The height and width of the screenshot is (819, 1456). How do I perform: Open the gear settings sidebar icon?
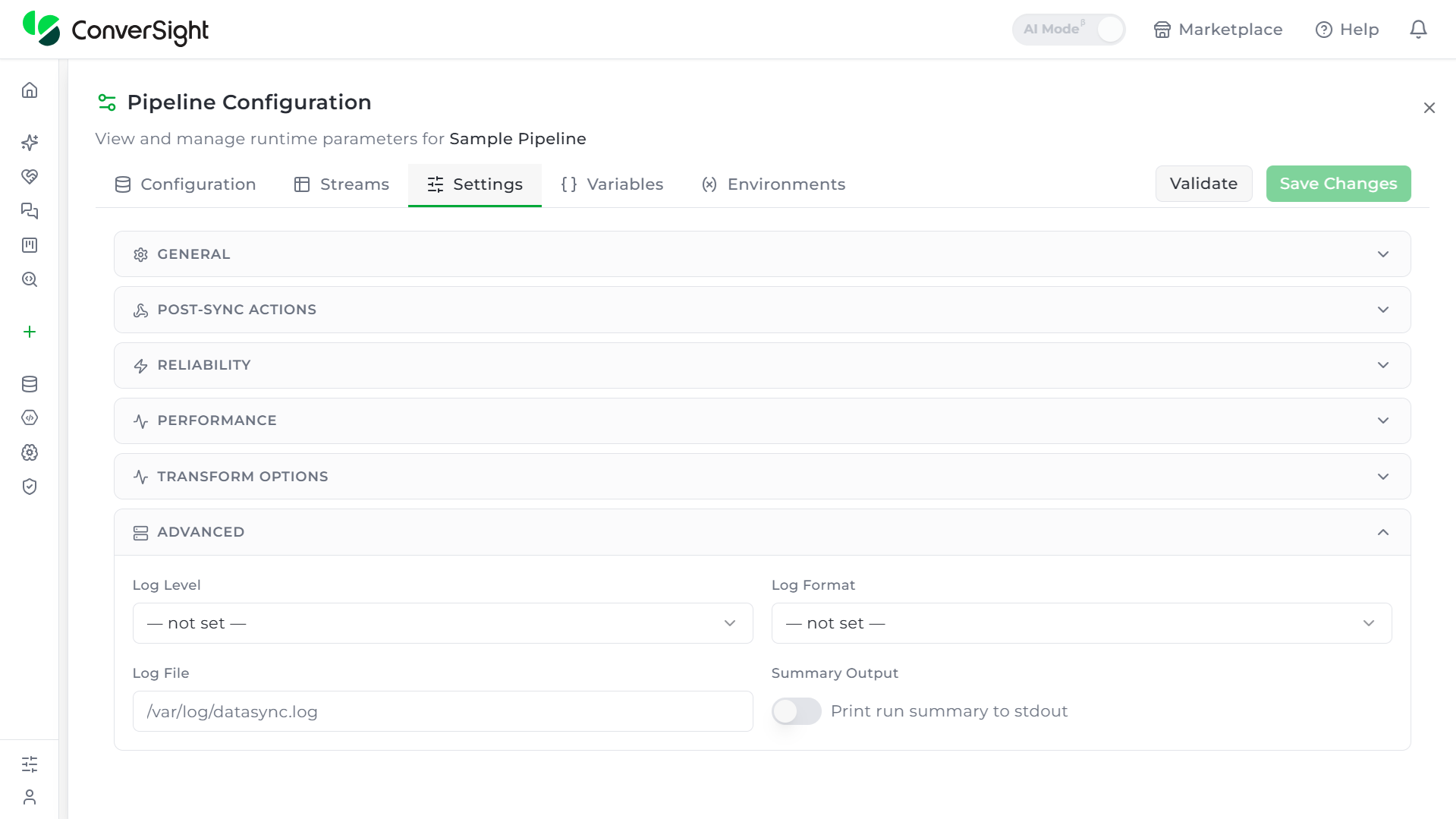click(30, 452)
